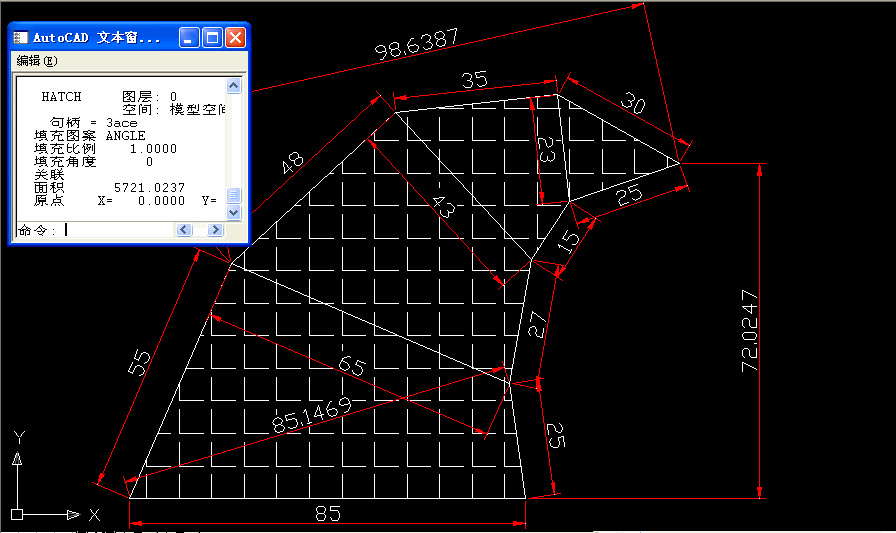Maximize the AutoCAD text window
Screen dimensions: 896x533
[212, 38]
